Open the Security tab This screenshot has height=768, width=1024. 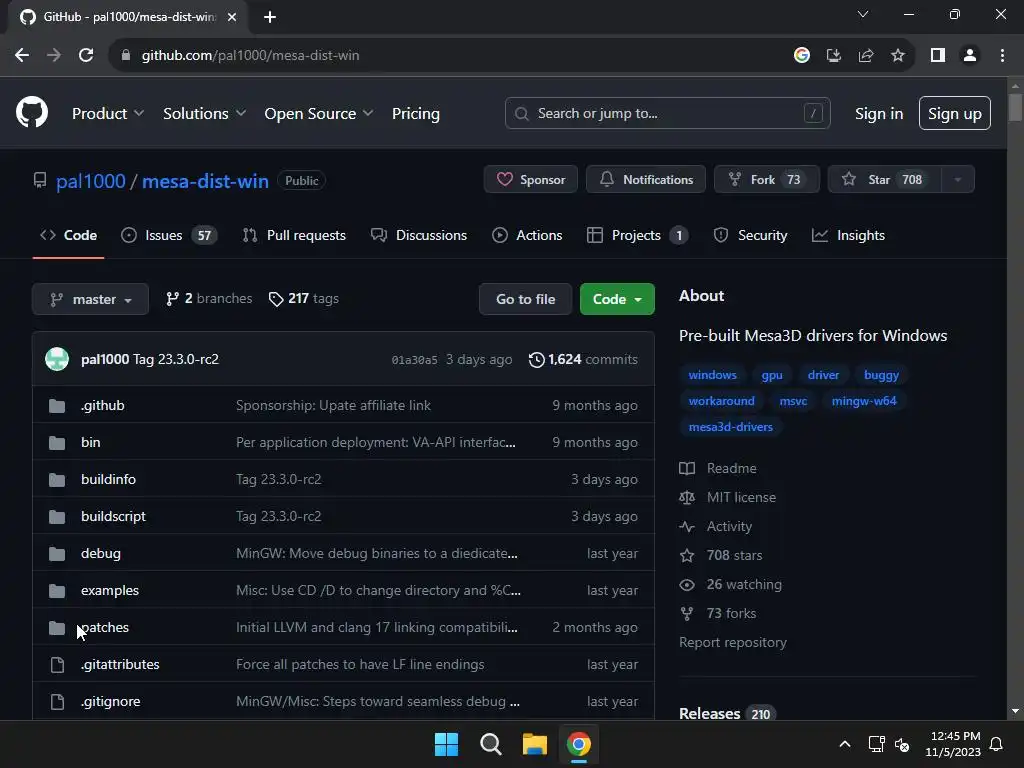pyautogui.click(x=750, y=235)
